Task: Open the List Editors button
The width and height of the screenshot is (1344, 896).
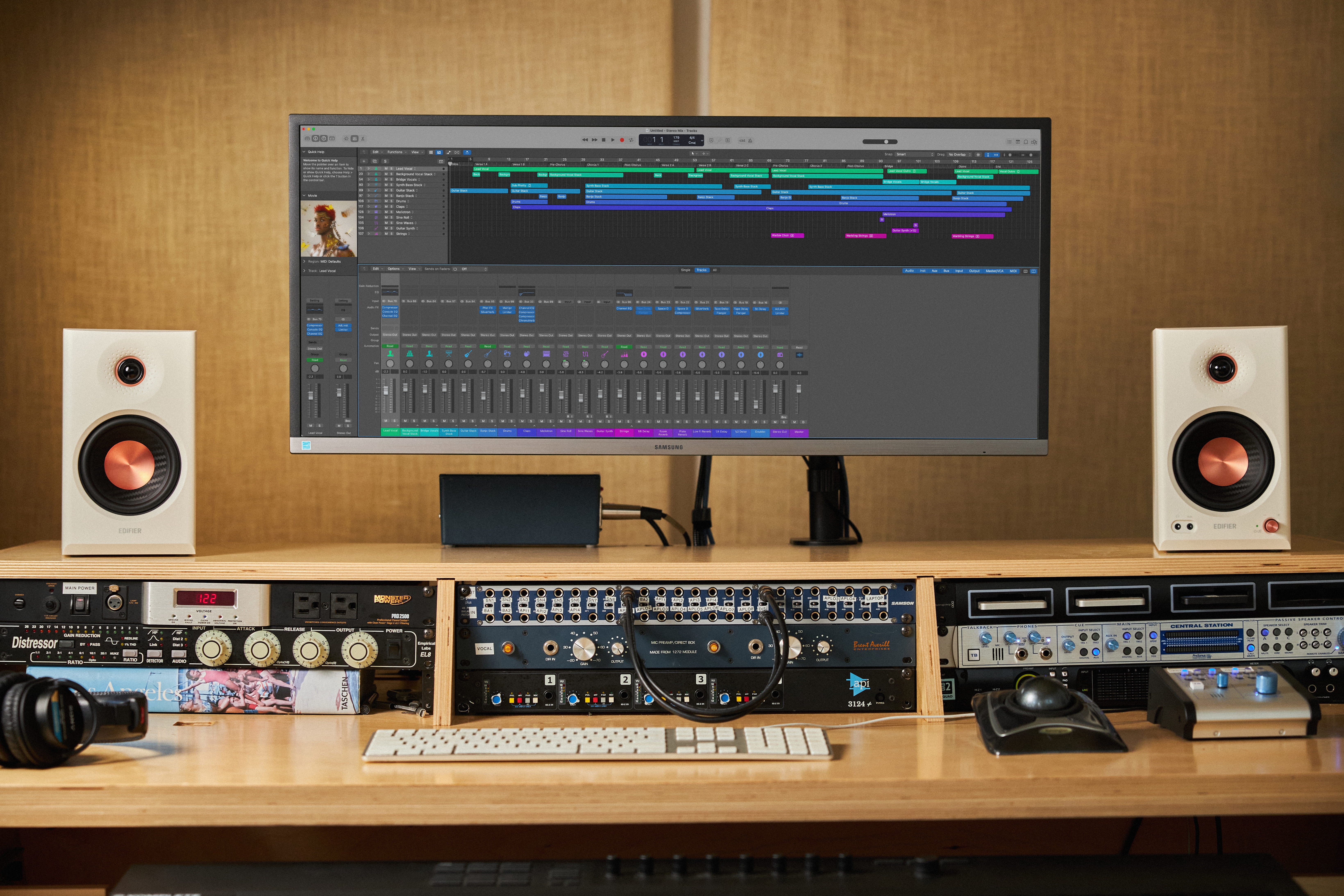Action: coord(1009,142)
